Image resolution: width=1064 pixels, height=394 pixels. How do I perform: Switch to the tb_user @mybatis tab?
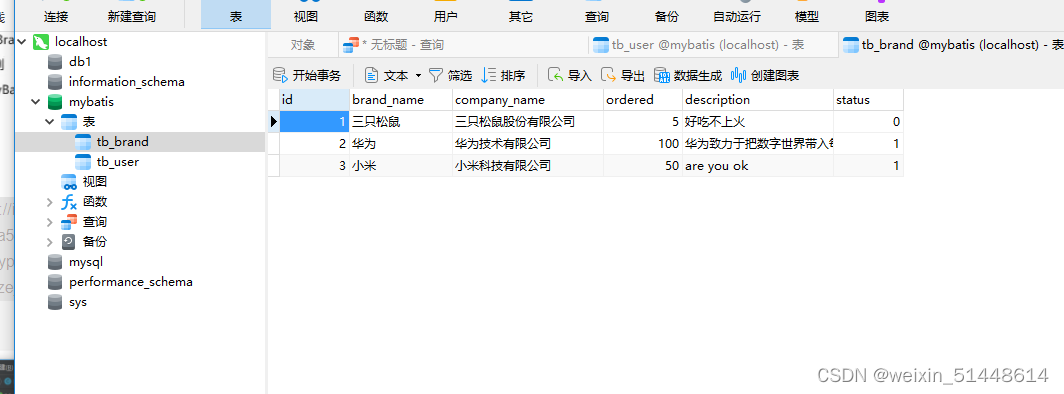coord(712,45)
